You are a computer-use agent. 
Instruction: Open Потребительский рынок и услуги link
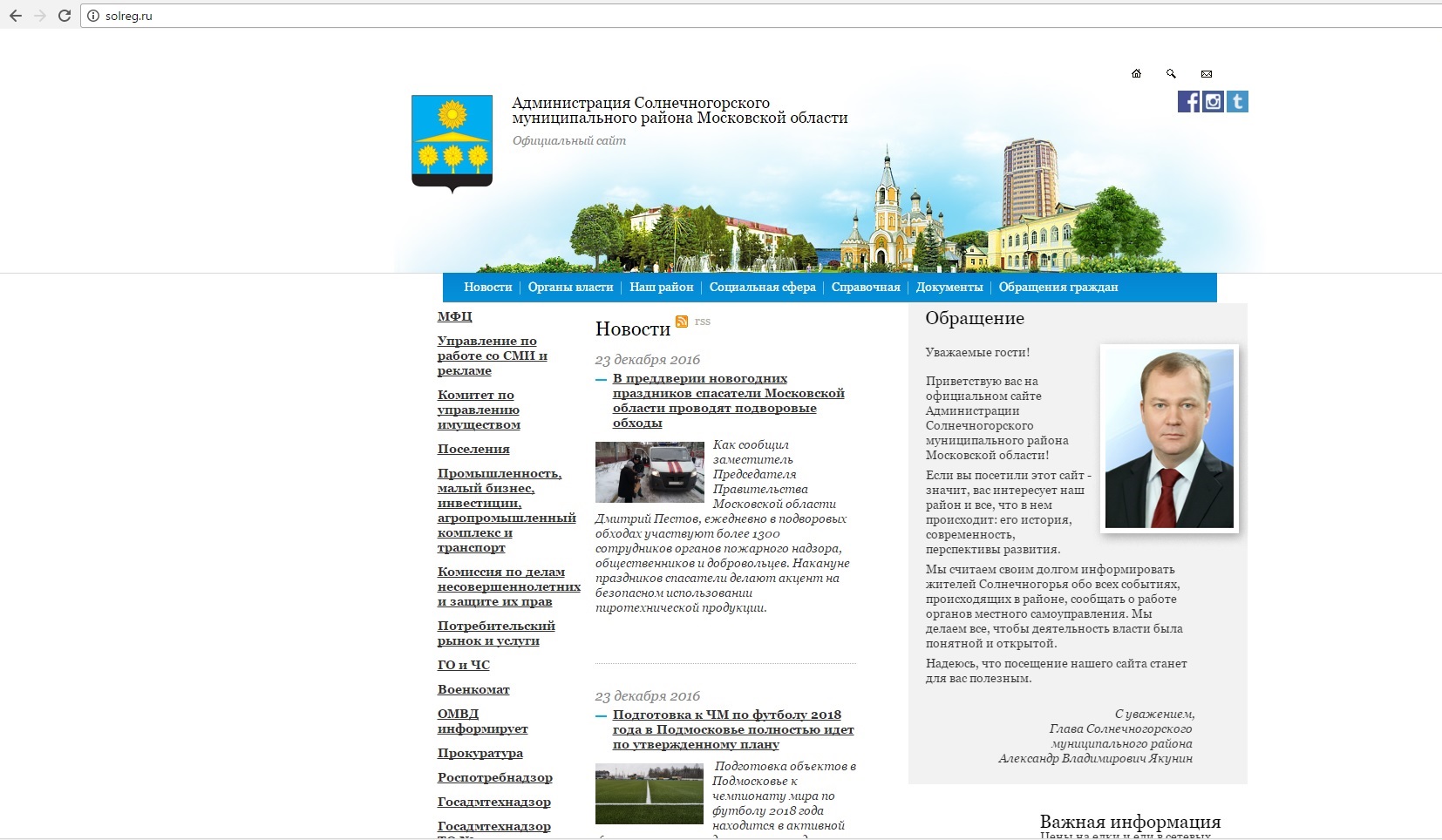[496, 633]
